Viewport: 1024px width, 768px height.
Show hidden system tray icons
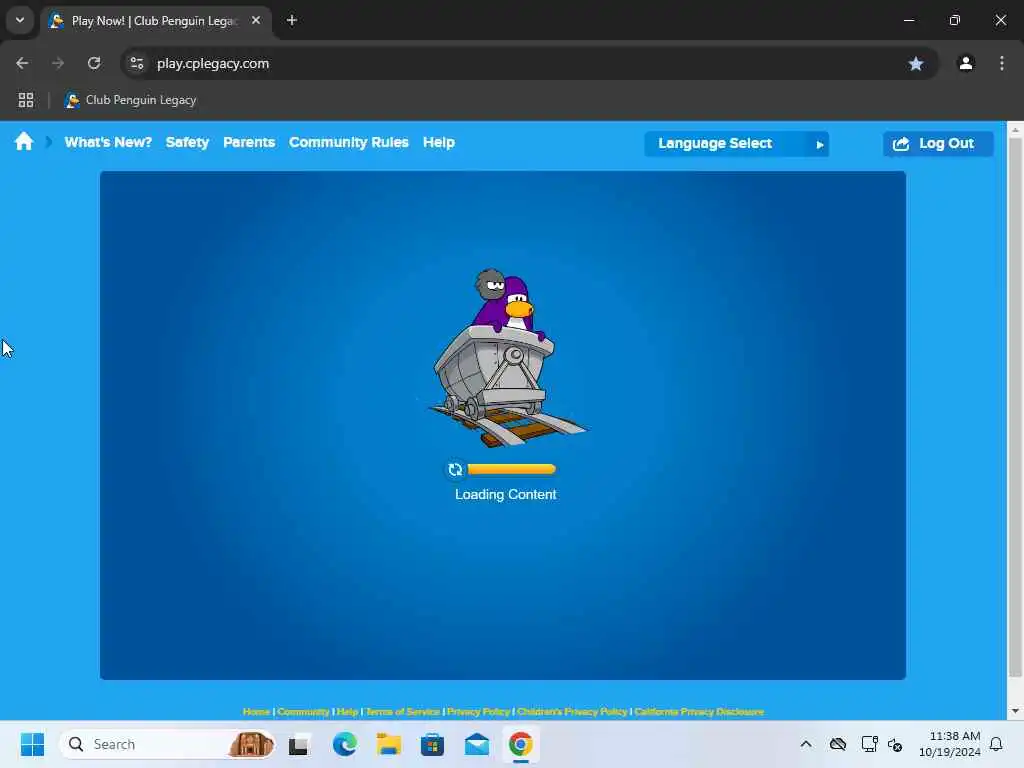point(806,744)
